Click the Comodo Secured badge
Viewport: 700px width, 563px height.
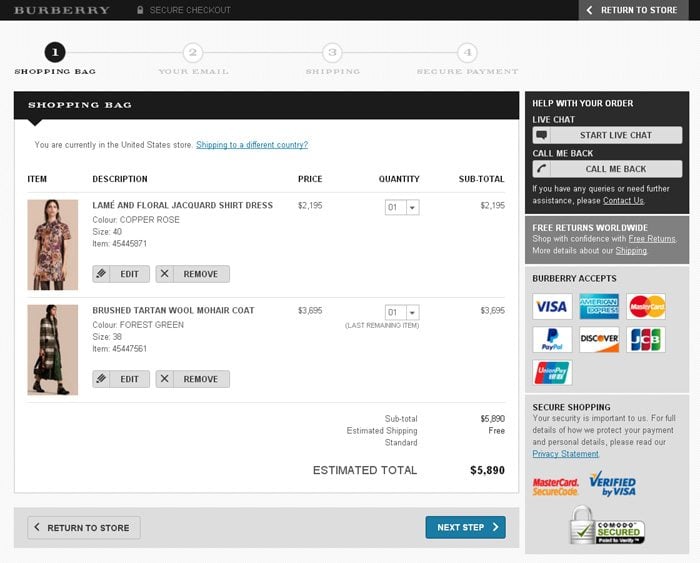[607, 525]
